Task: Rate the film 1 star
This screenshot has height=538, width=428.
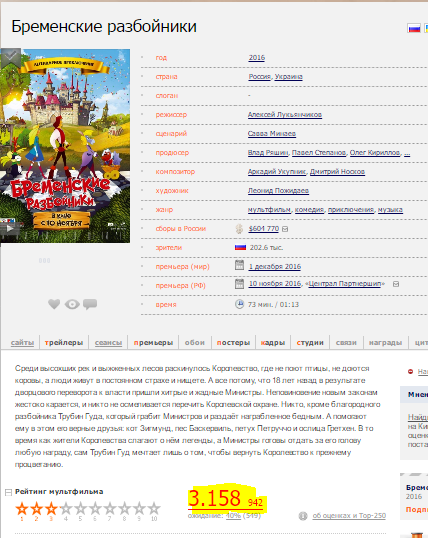Action: point(22,508)
